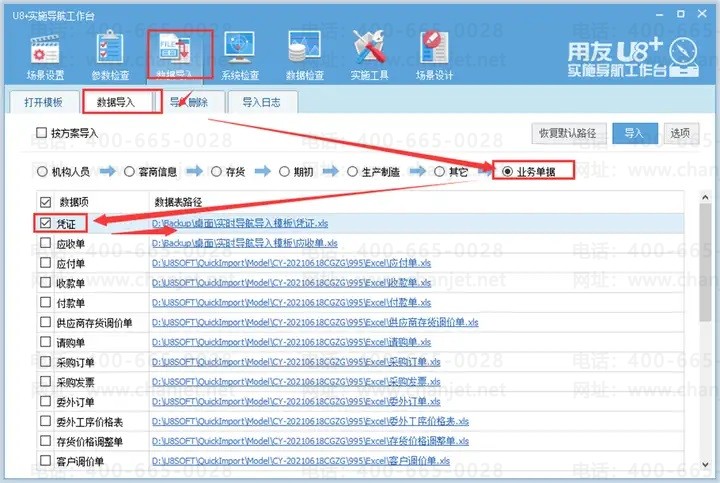Open the 采购发票.xls path link
The image size is (720, 483).
click(296, 382)
